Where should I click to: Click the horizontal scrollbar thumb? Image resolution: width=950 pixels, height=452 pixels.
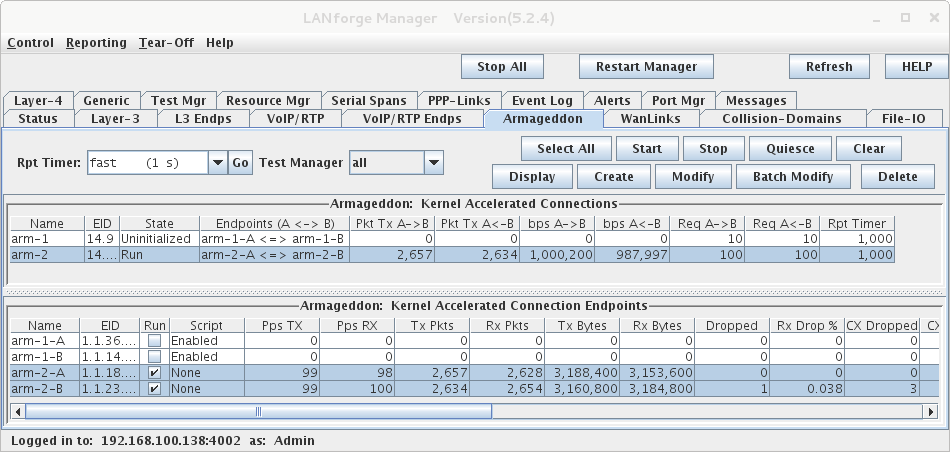coord(258,412)
